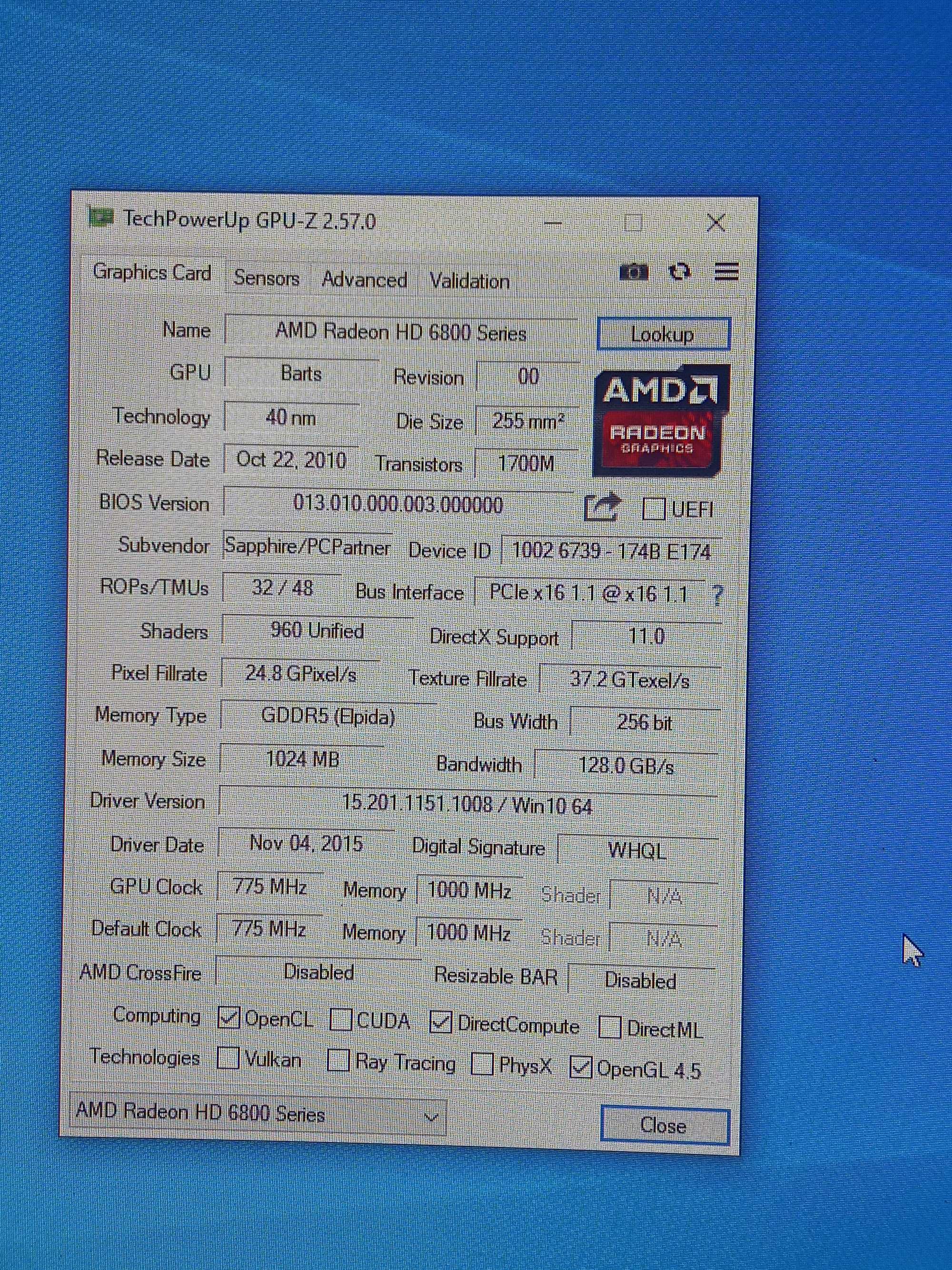Minimize the GPU-Z window
952x1270 pixels.
554,223
